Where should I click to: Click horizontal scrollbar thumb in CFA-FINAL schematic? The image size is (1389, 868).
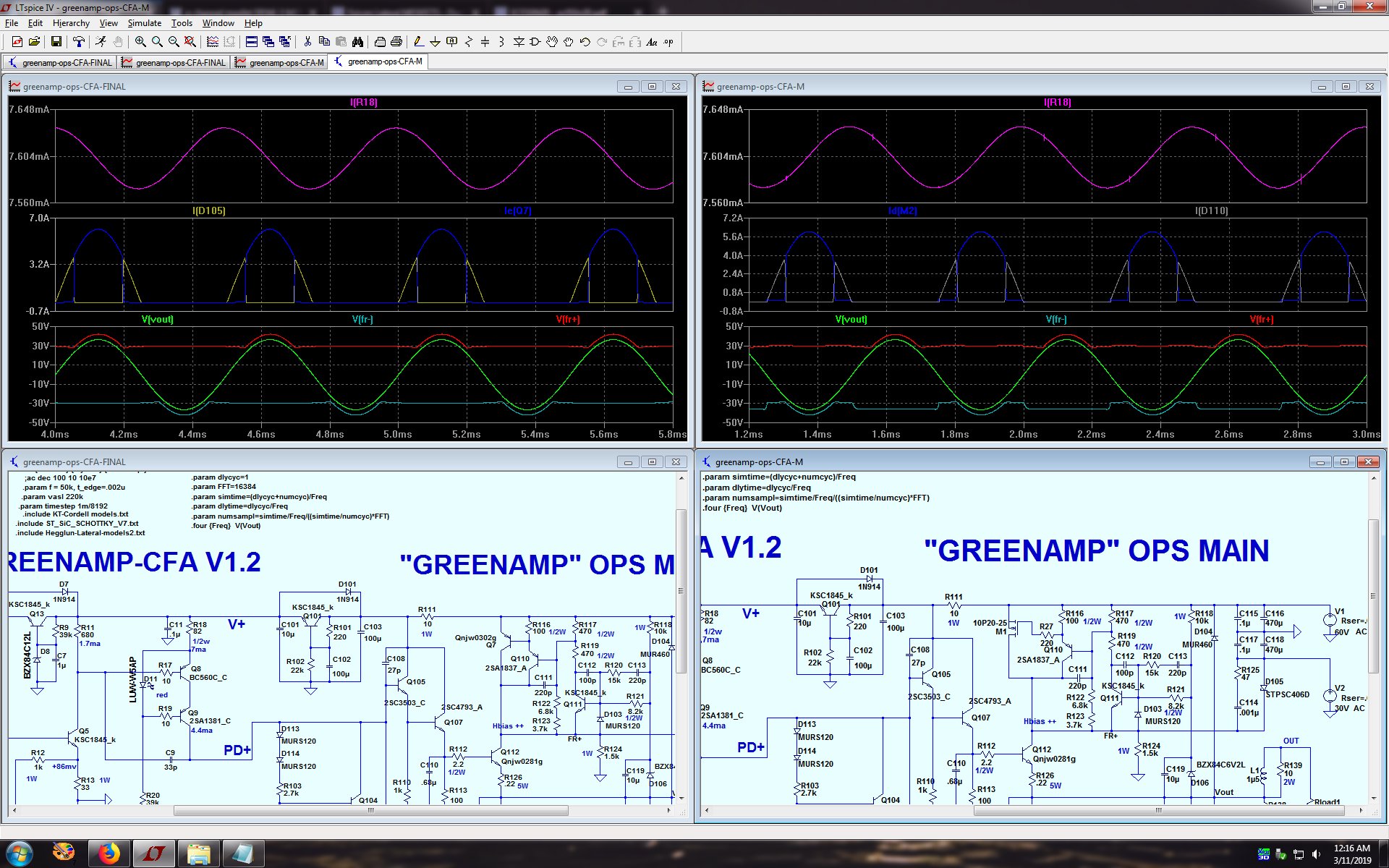click(x=371, y=811)
